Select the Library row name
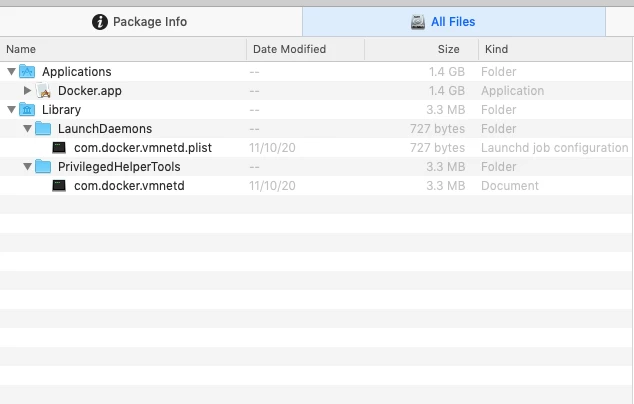This screenshot has height=404, width=634. 61,110
